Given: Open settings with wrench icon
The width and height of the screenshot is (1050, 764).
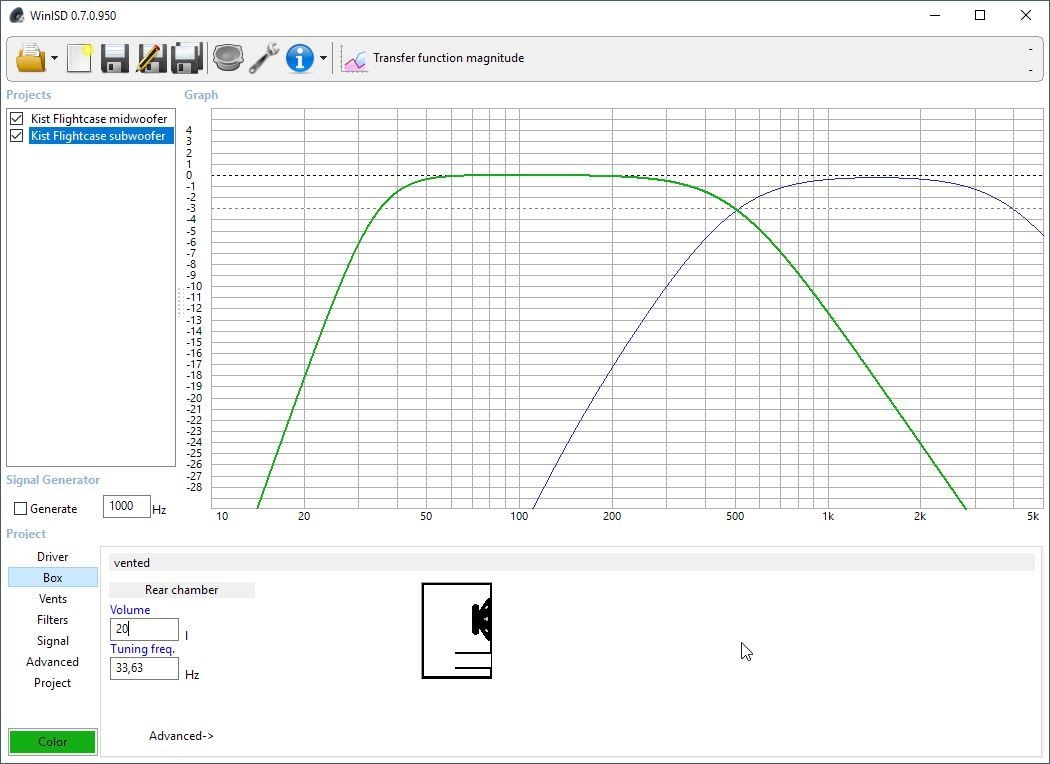Looking at the screenshot, I should point(264,58).
